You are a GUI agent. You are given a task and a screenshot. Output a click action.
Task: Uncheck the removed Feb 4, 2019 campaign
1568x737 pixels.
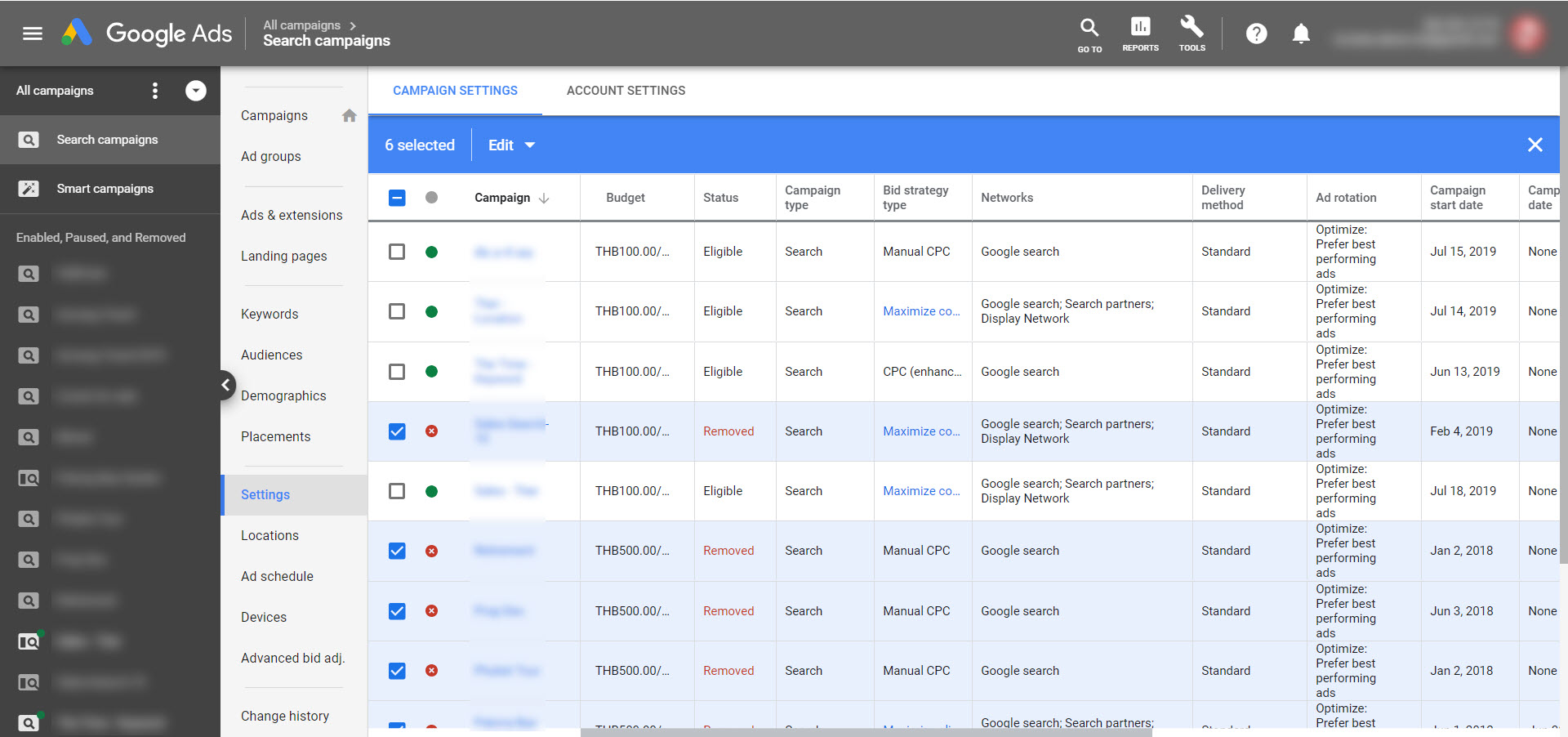click(x=397, y=431)
